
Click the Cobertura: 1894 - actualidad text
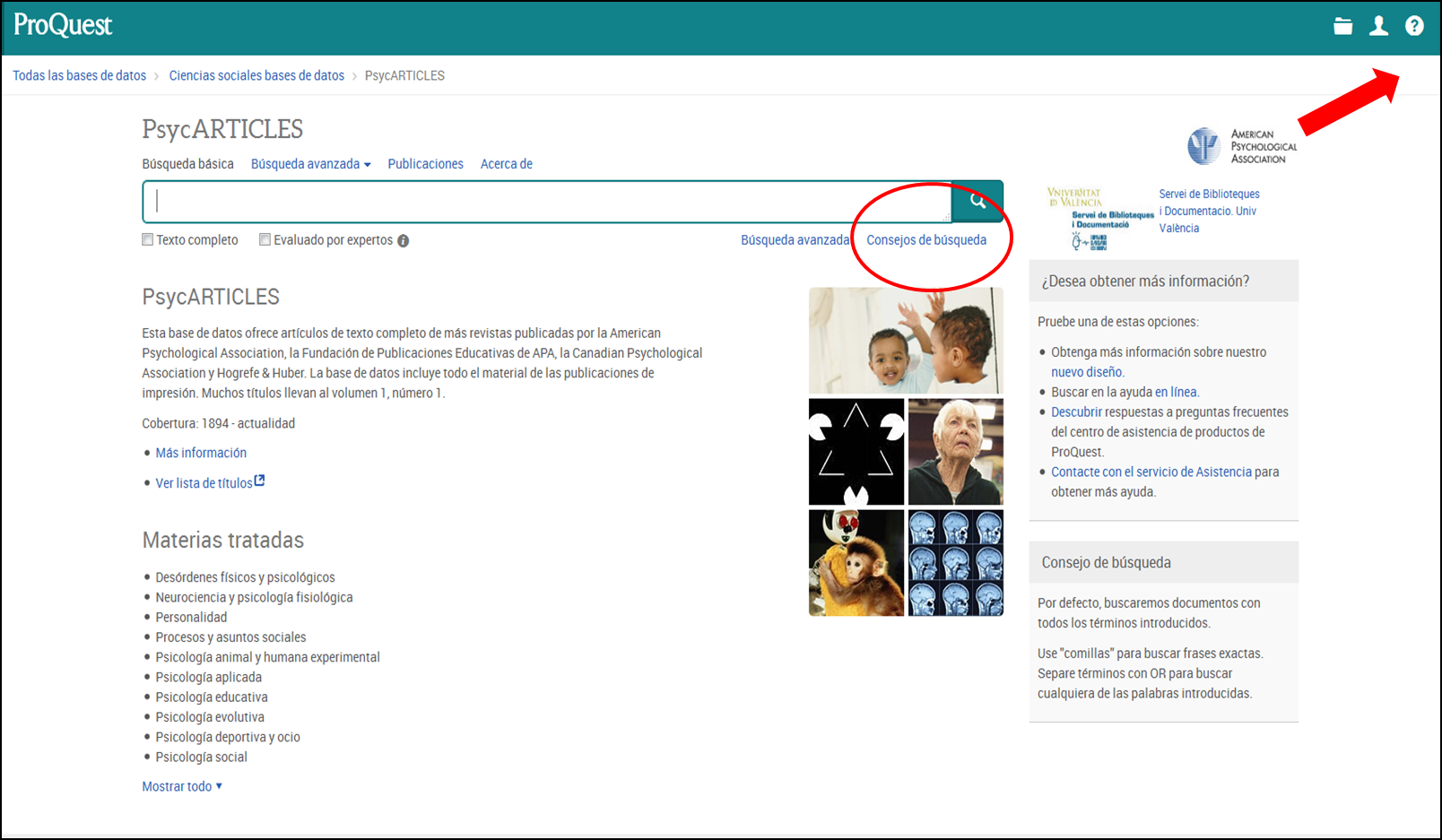pos(218,423)
